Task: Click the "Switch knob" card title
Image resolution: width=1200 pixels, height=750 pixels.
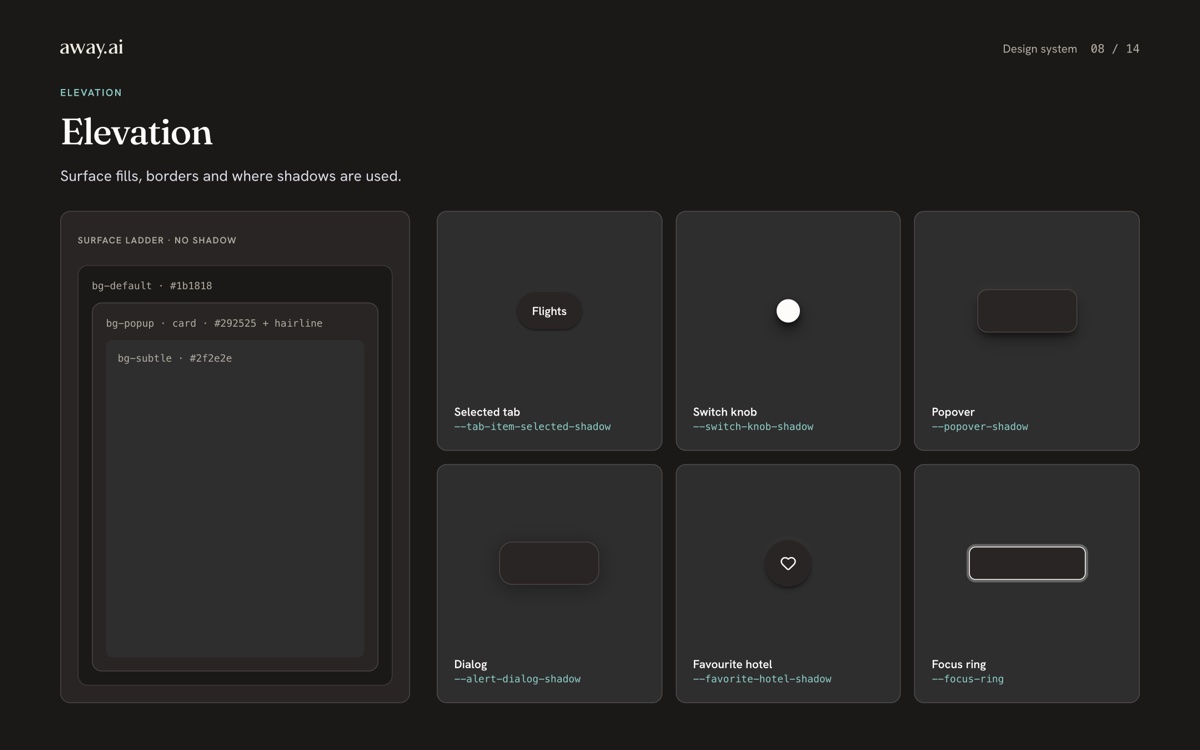Action: [725, 412]
